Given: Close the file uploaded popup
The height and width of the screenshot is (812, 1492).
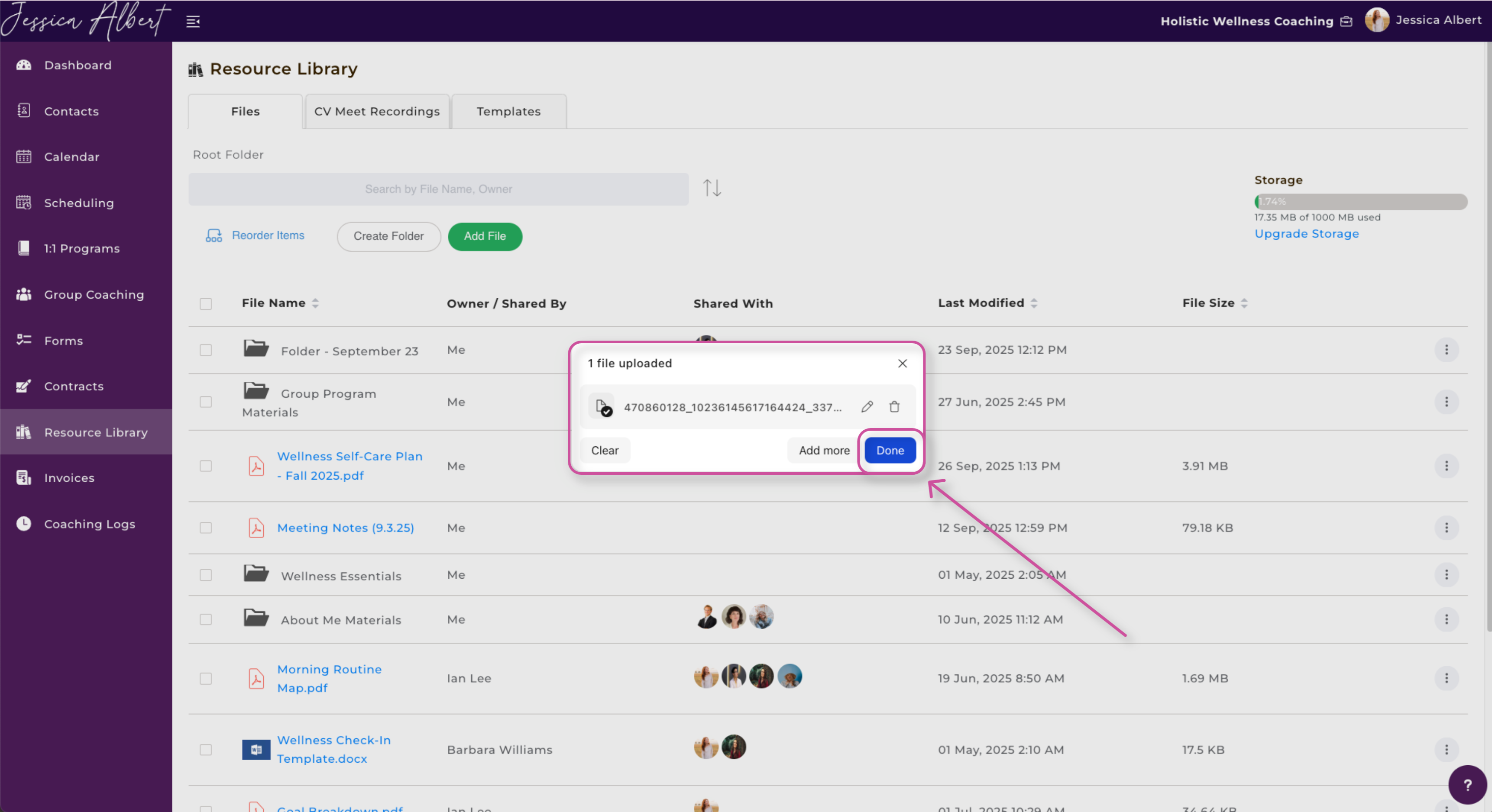Looking at the screenshot, I should pos(903,364).
